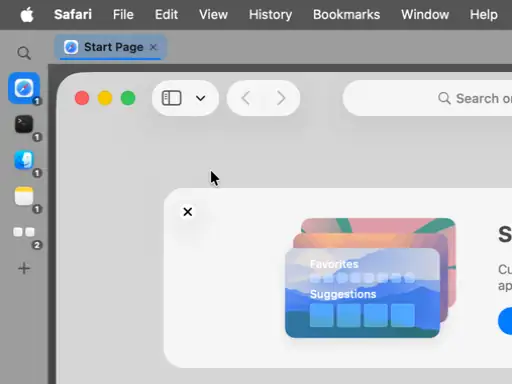
Task: Open the Safari application menu
Action: [x=73, y=15]
